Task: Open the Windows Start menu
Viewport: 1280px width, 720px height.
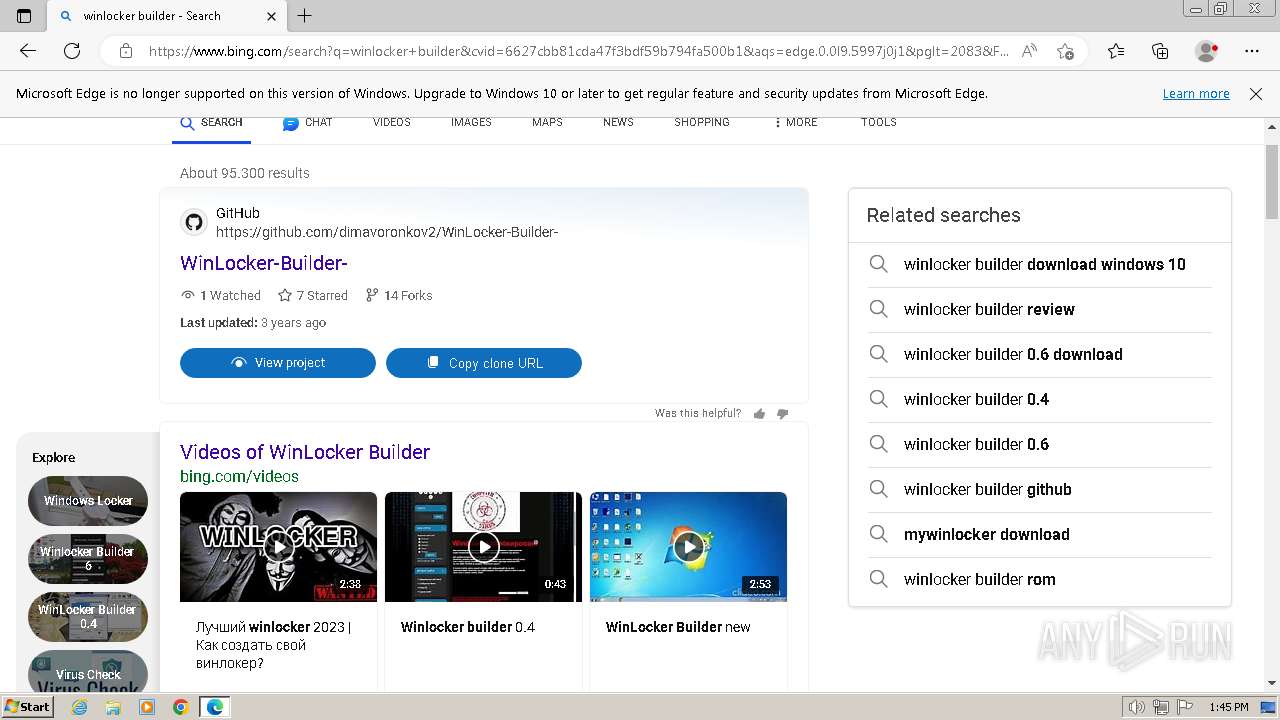Action: click(27, 707)
